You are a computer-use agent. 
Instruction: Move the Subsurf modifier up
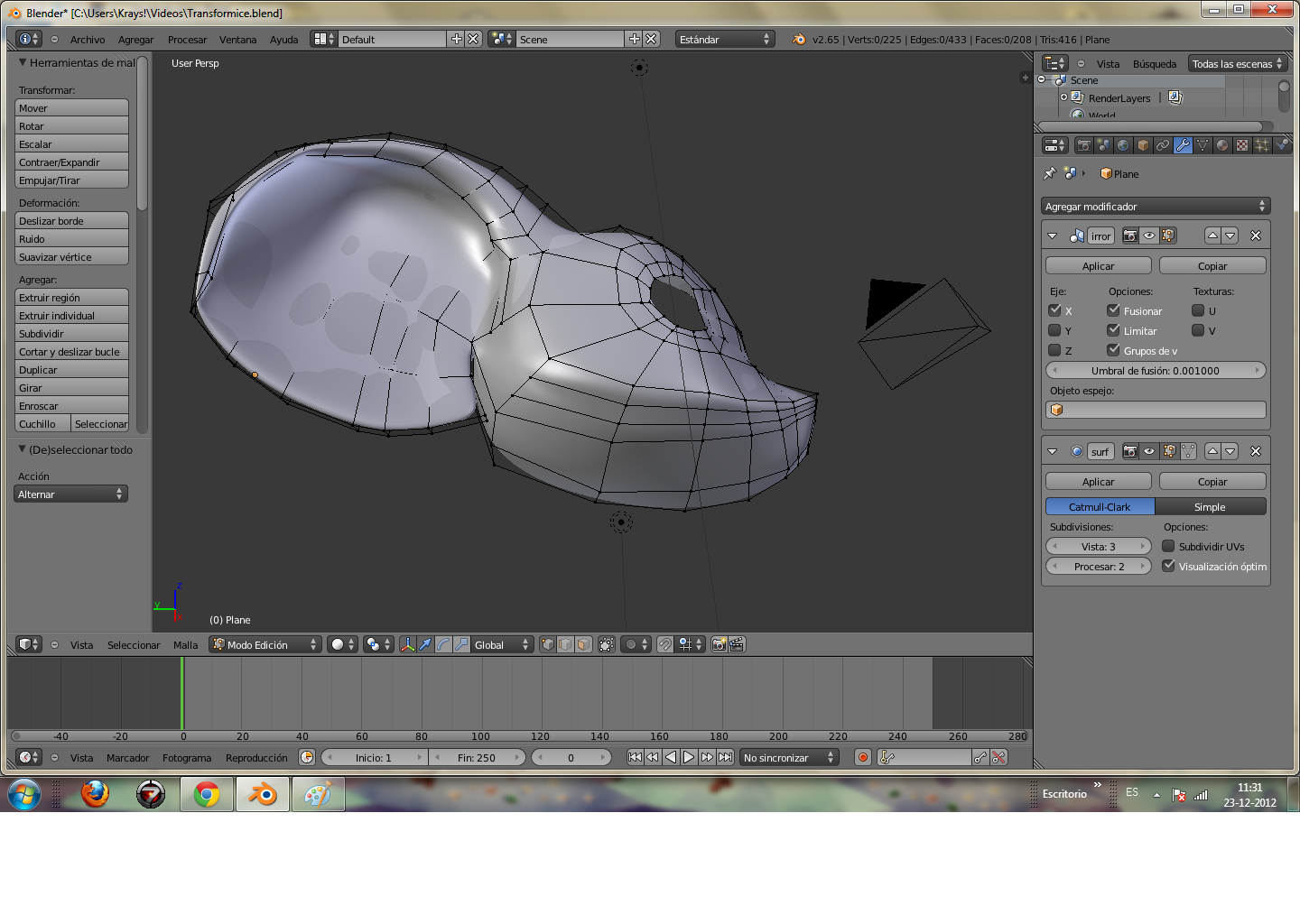tap(1212, 451)
